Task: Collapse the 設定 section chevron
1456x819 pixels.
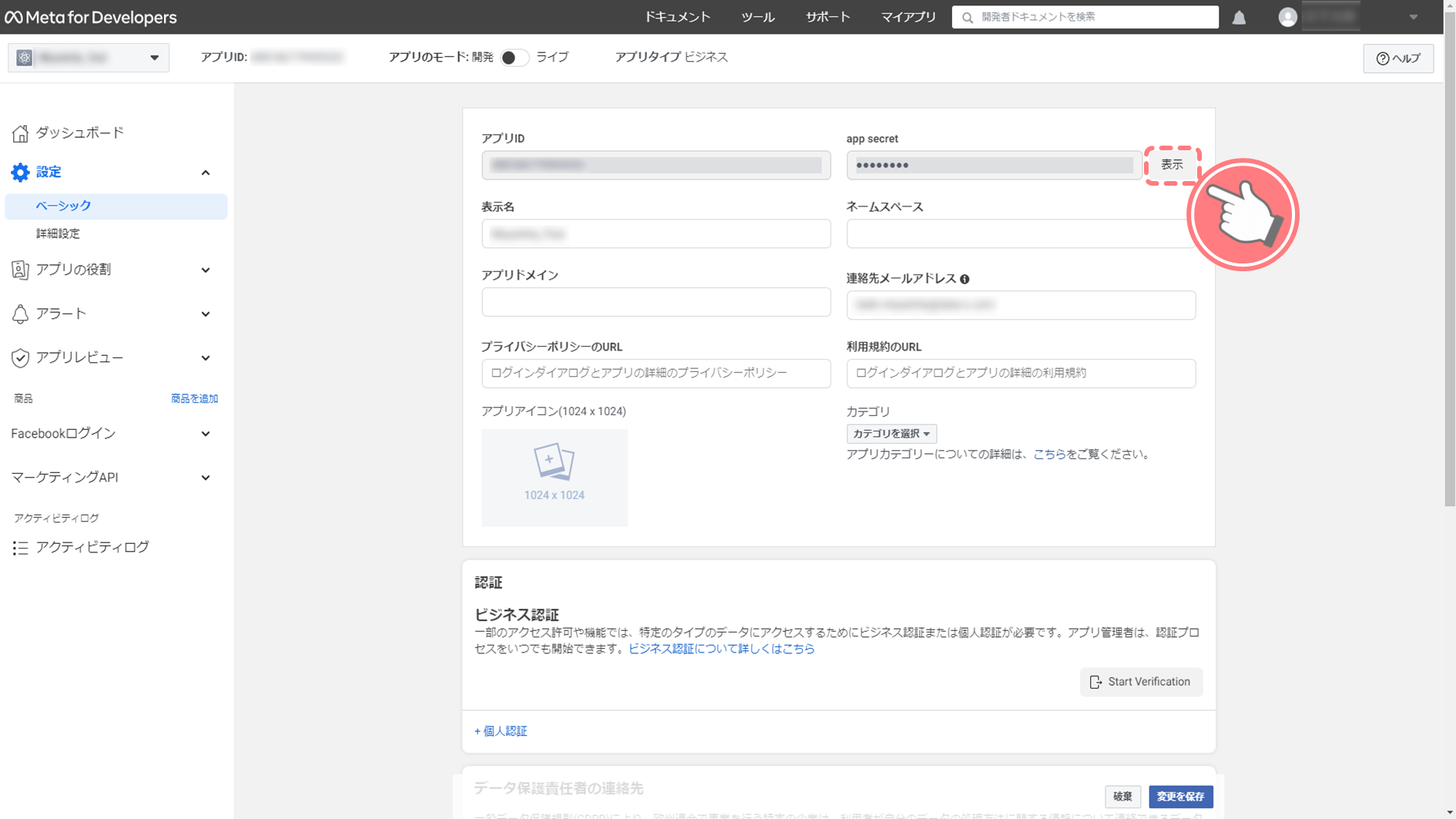Action: (206, 173)
